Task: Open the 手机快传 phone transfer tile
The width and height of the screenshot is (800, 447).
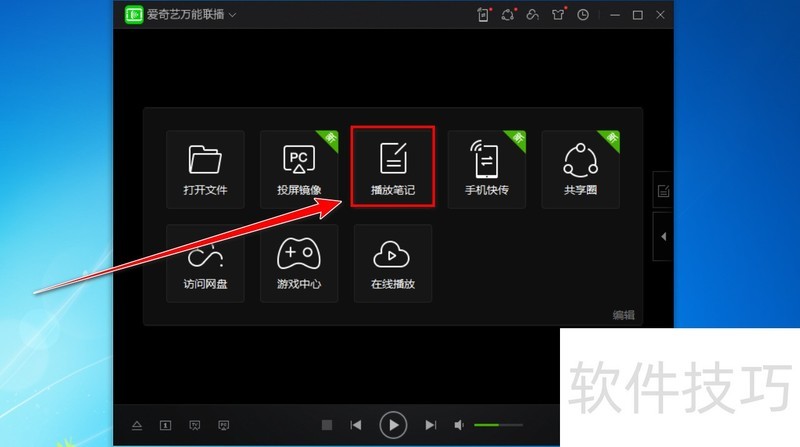Action: [487, 169]
